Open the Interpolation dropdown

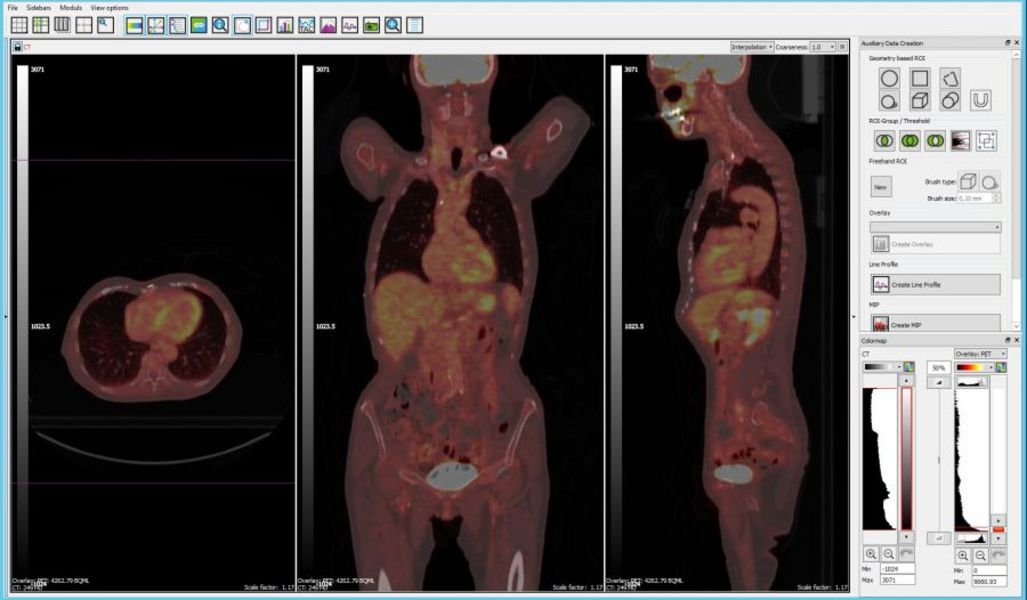click(752, 47)
